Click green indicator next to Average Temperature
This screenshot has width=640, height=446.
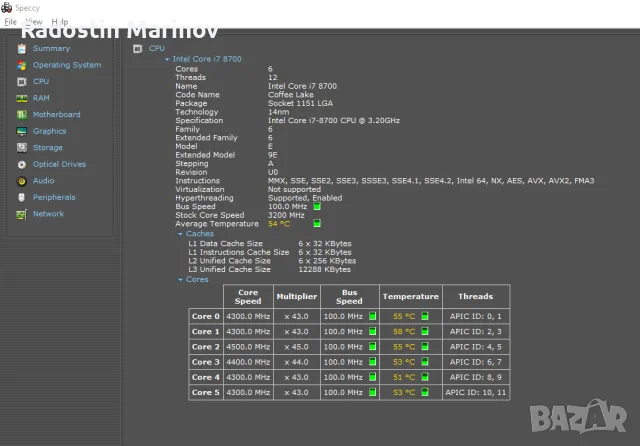click(x=317, y=223)
